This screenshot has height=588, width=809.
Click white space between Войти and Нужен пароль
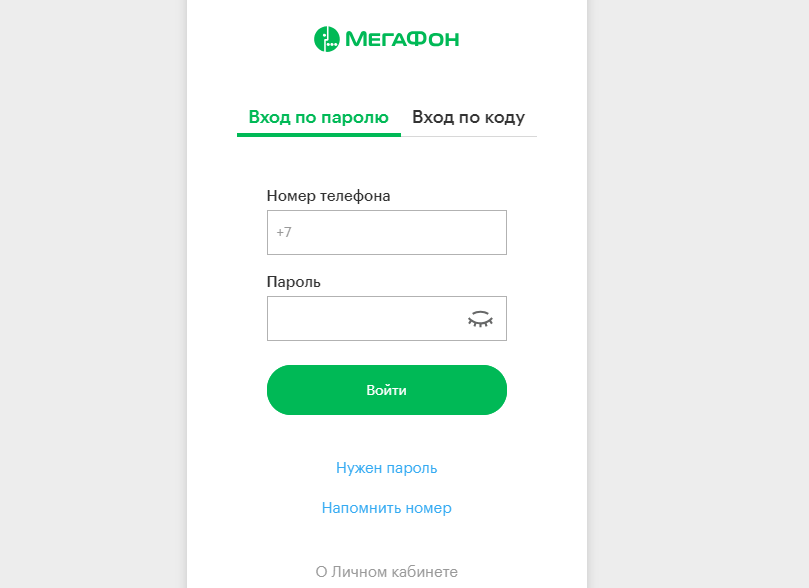tap(386, 437)
